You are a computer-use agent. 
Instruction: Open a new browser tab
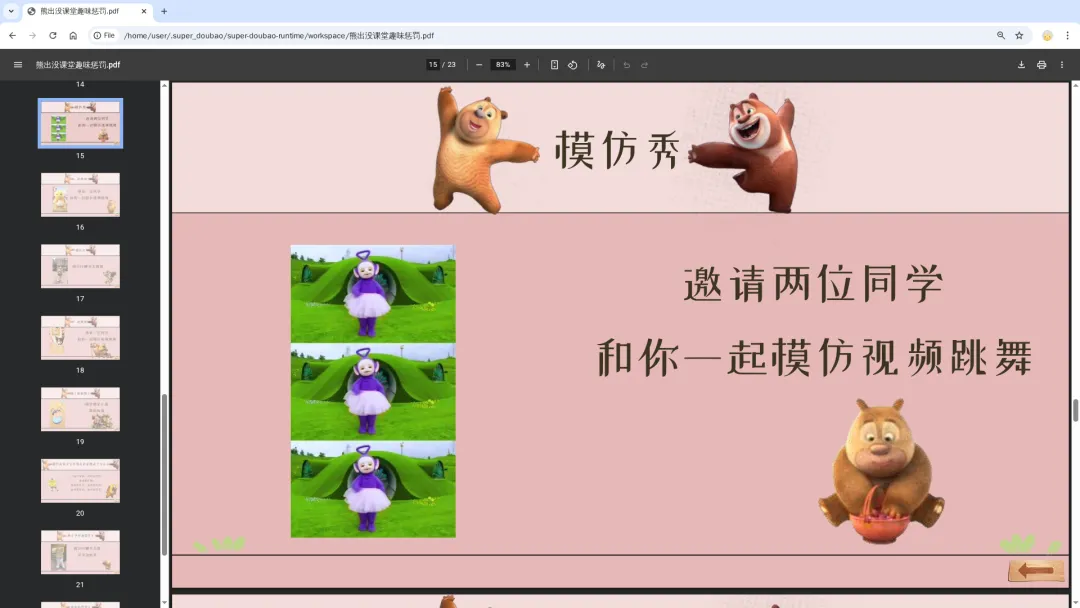164,11
